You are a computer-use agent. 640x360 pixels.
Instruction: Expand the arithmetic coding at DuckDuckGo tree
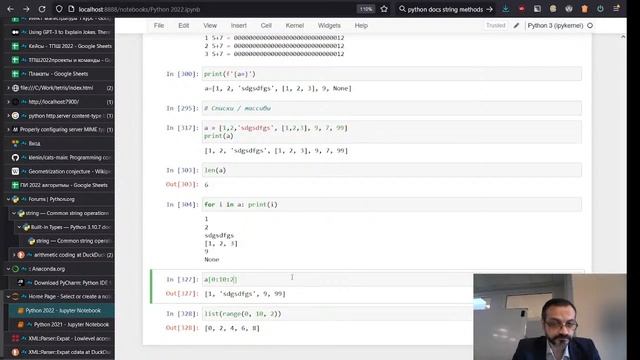(x=14, y=255)
